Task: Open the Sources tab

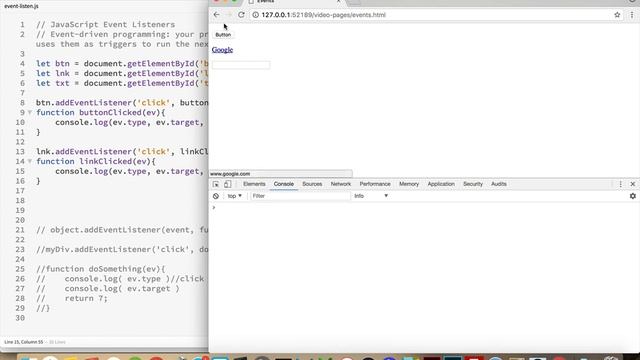Action: [x=312, y=184]
